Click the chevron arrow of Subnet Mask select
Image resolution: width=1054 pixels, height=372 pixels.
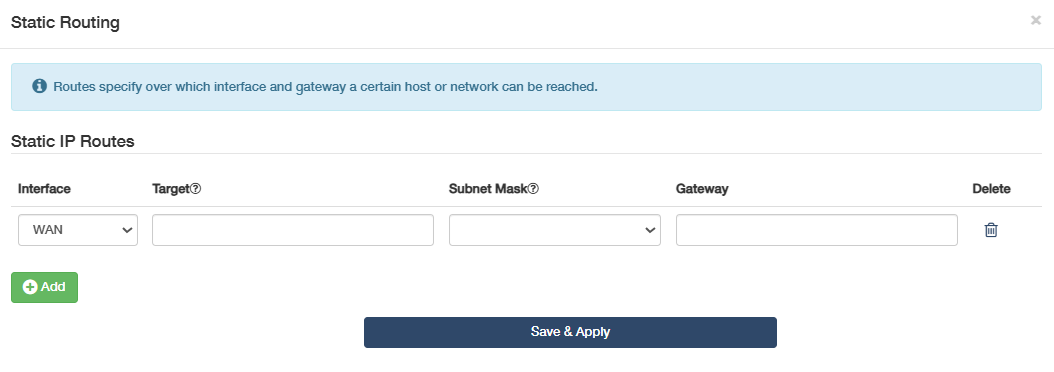[x=649, y=230]
